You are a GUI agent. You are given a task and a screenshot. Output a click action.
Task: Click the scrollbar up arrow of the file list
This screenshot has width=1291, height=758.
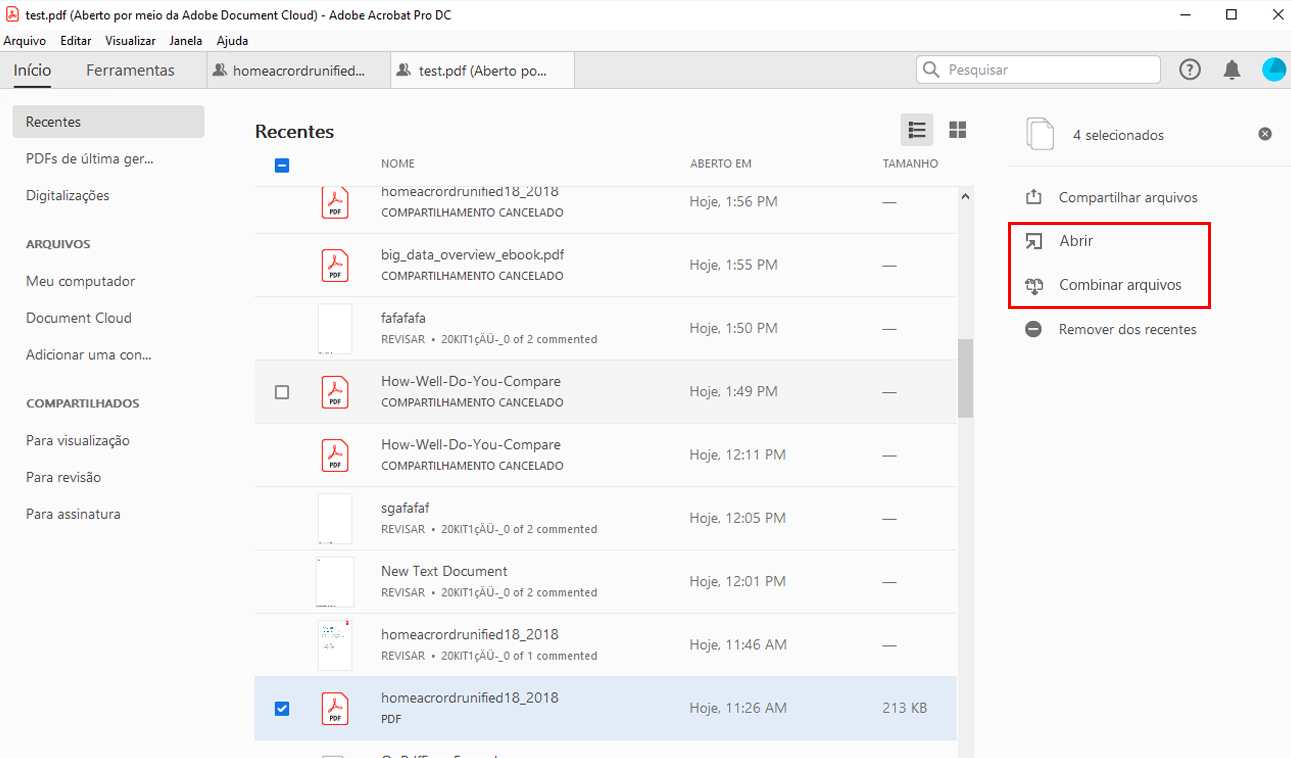(x=965, y=197)
